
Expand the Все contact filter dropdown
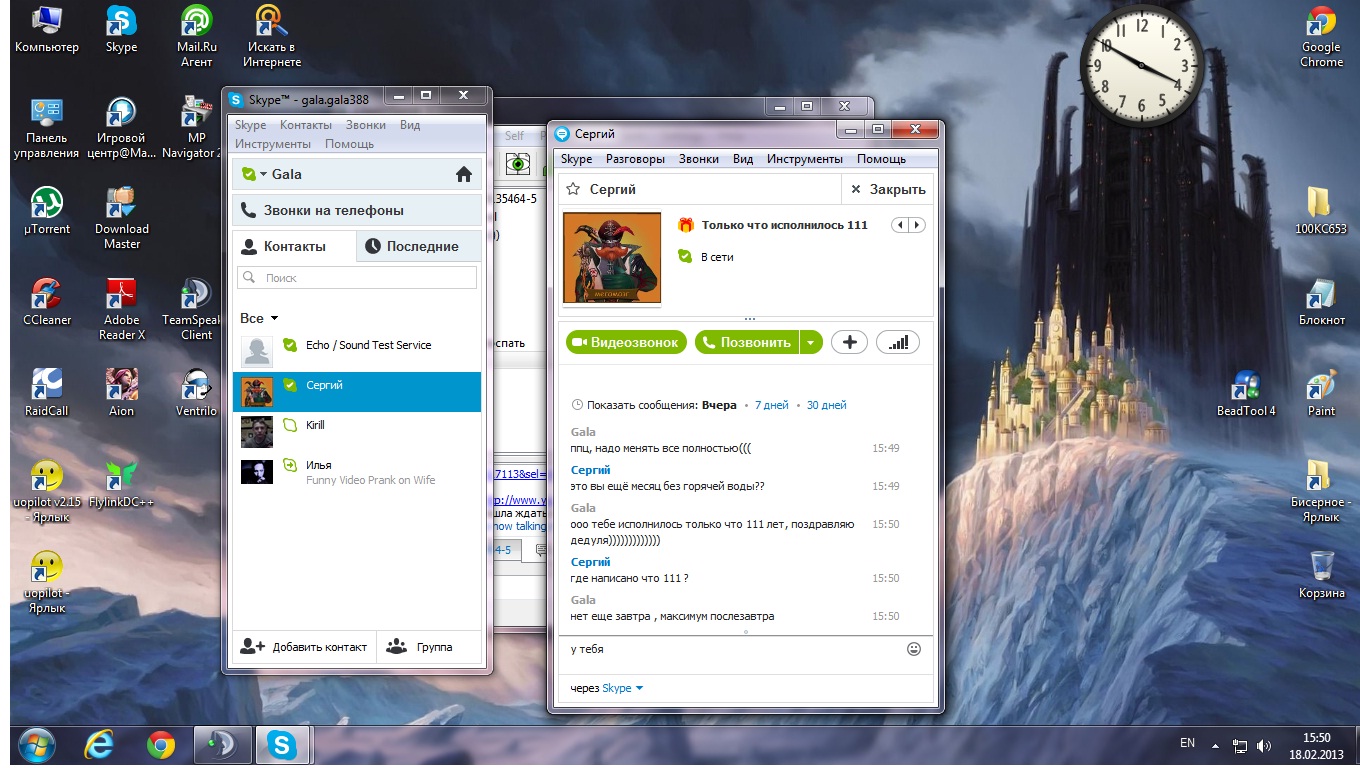click(x=259, y=318)
